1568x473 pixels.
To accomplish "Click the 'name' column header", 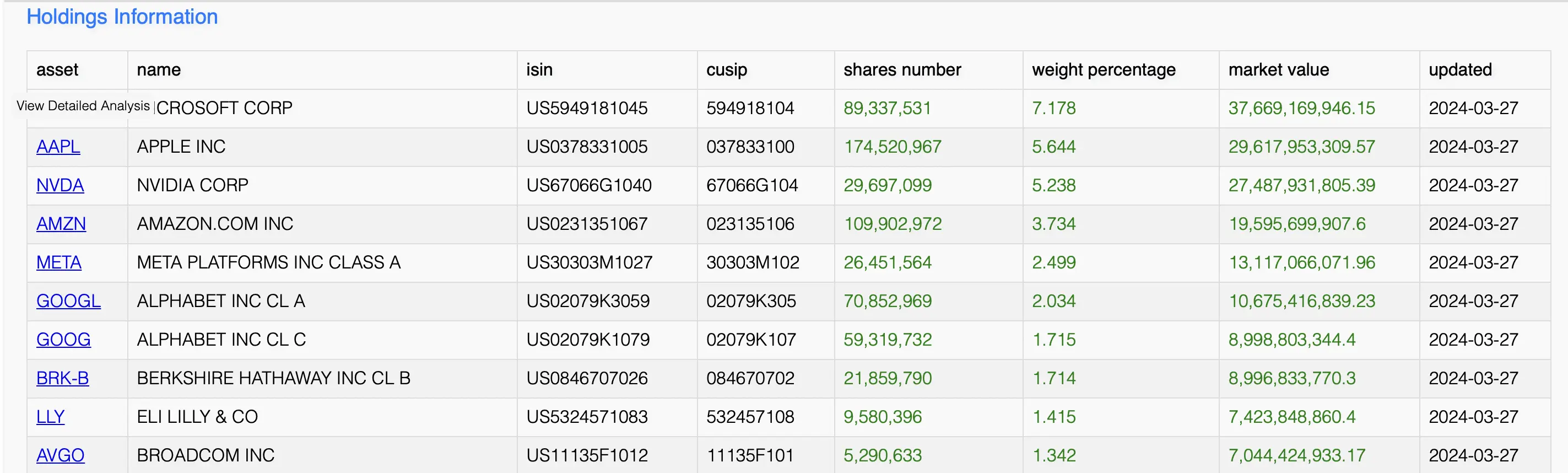I will [x=158, y=70].
